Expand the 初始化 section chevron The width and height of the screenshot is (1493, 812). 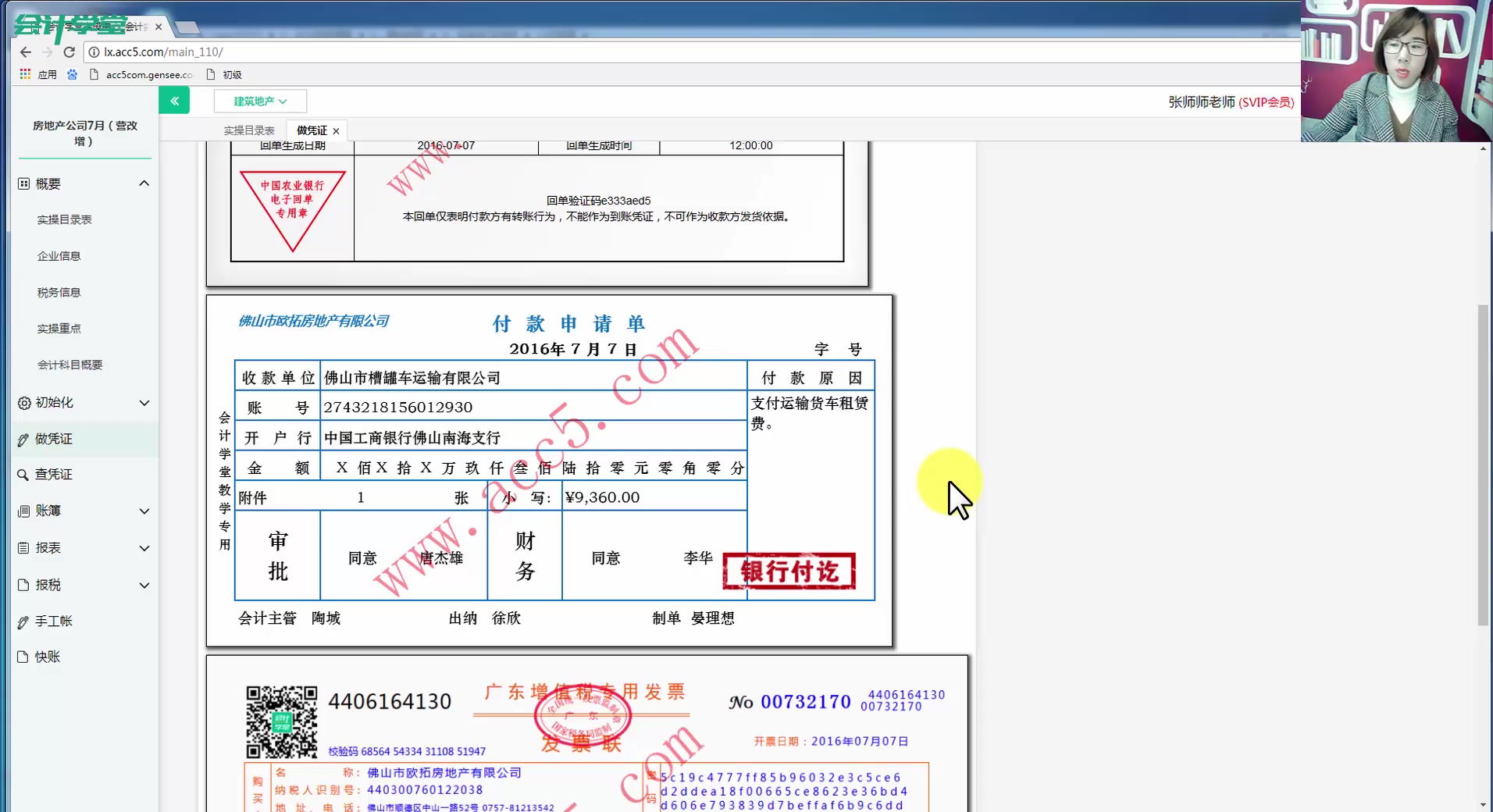click(144, 403)
